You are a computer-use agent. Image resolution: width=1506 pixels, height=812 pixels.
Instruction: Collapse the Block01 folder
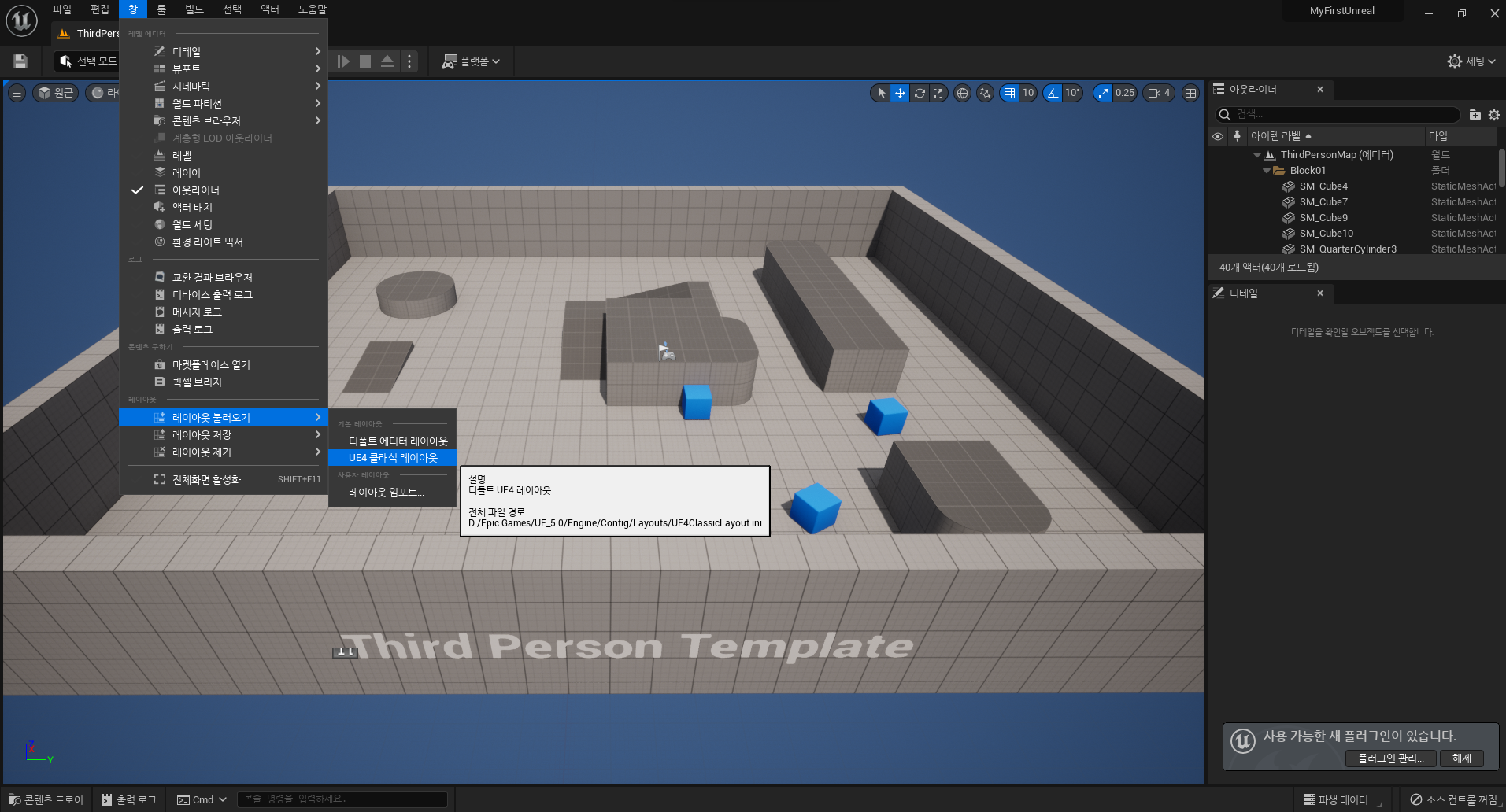pos(1267,171)
